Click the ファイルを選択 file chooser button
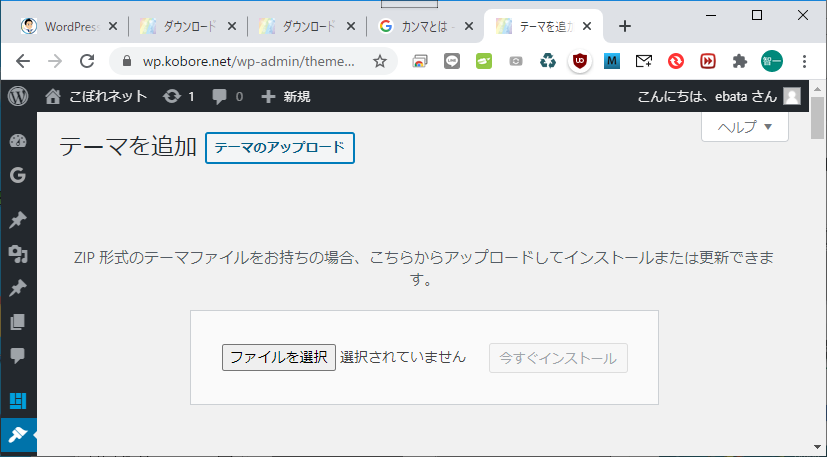 coord(278,357)
